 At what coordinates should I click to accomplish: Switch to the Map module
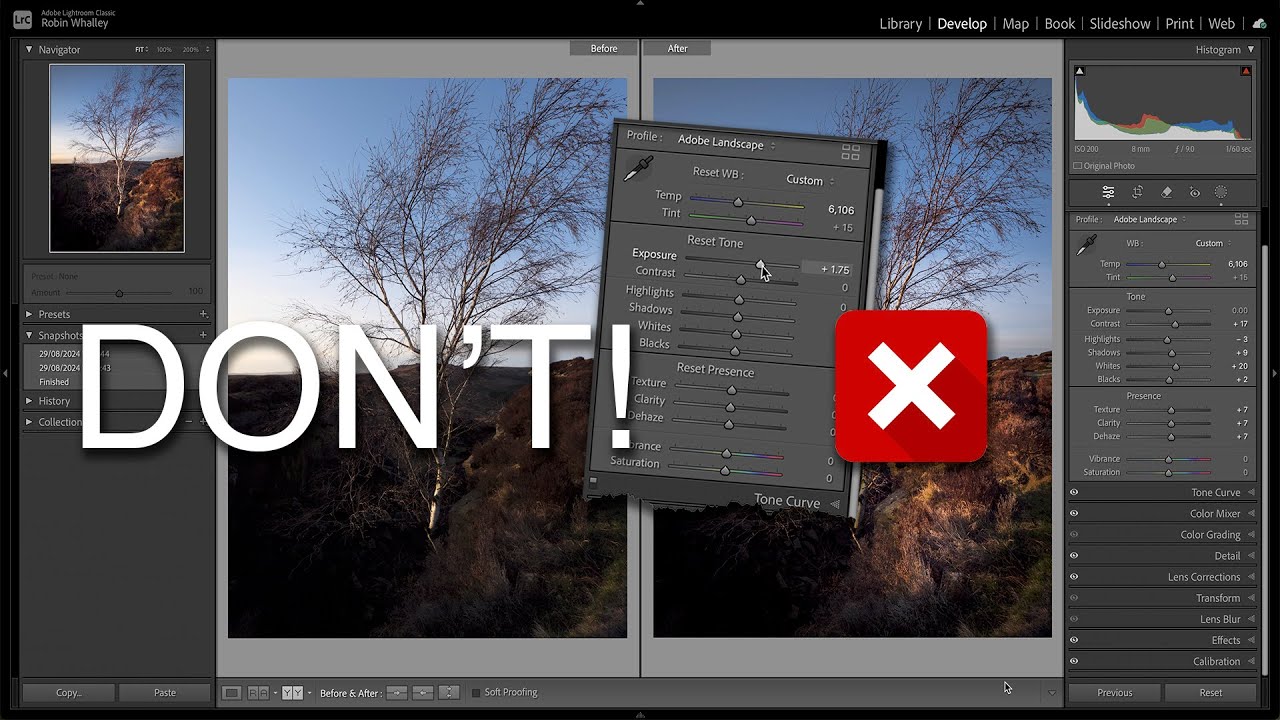1016,23
